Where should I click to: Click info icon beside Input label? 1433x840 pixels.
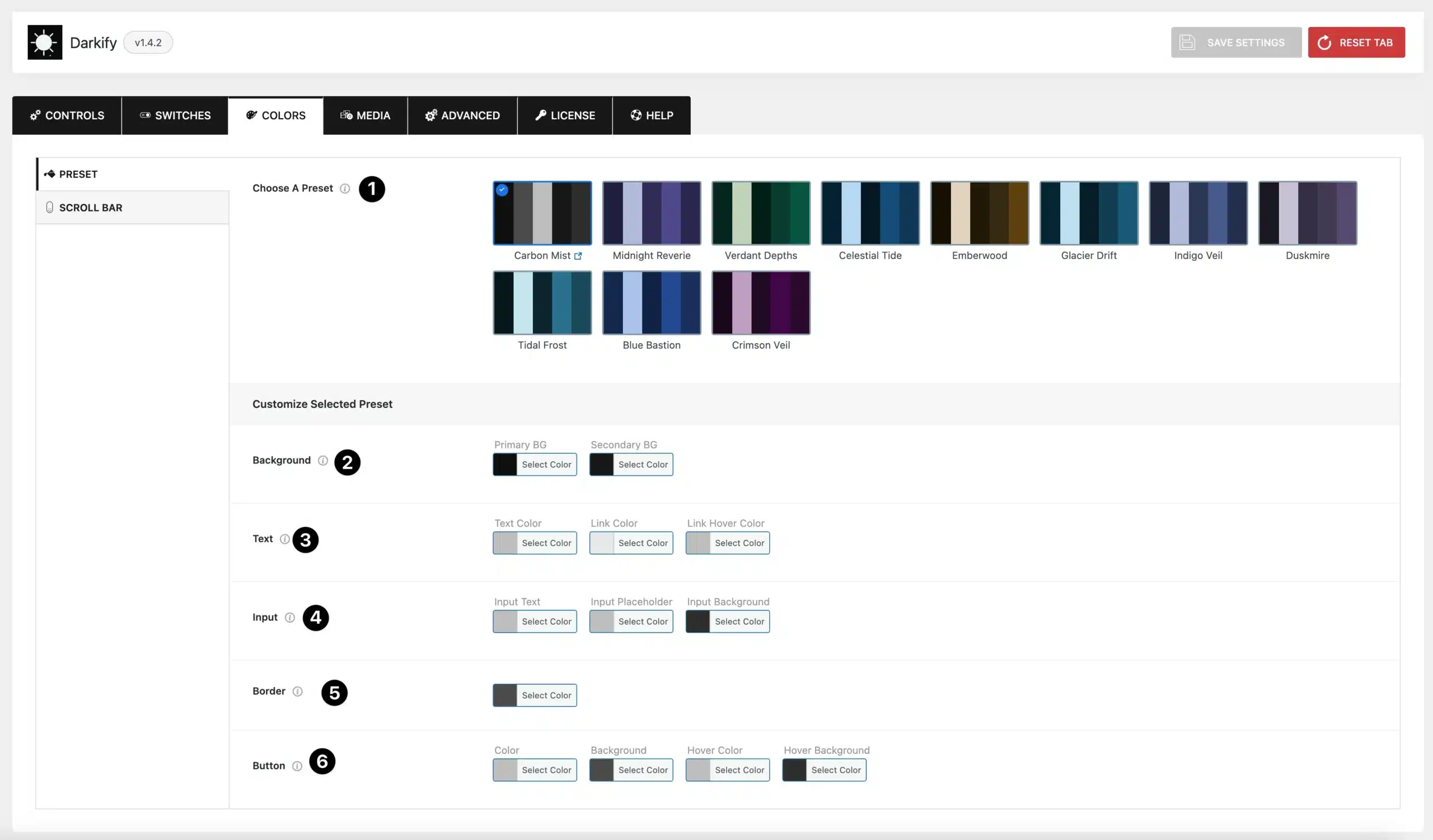pos(290,617)
